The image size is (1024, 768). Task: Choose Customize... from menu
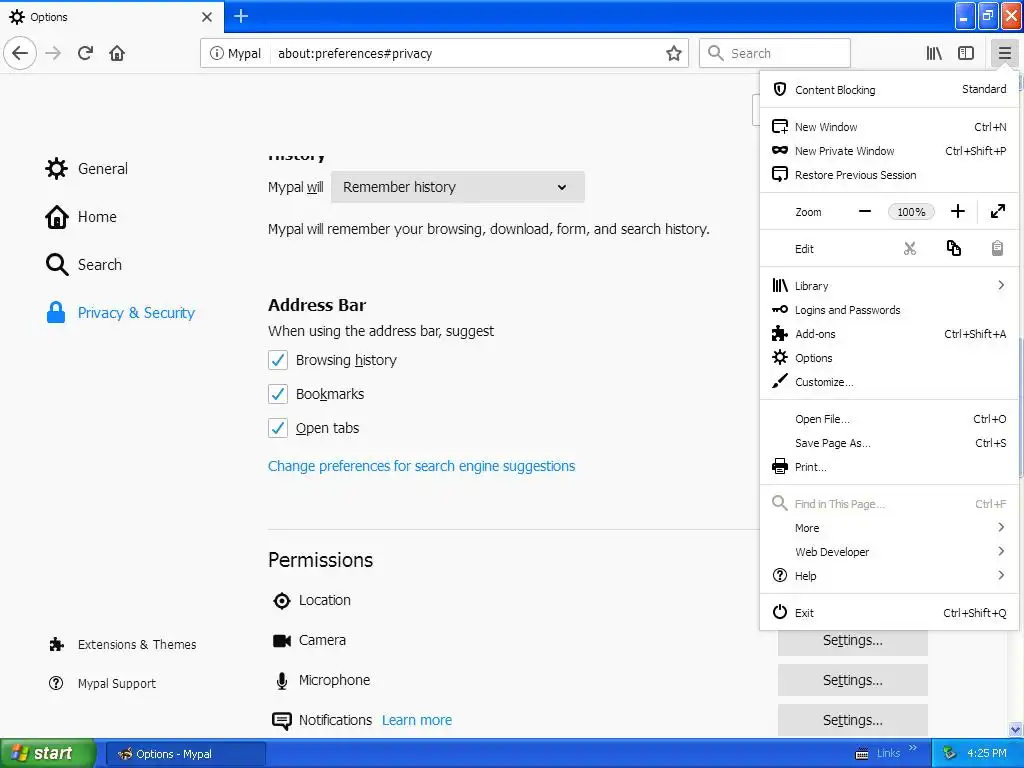tap(889, 382)
